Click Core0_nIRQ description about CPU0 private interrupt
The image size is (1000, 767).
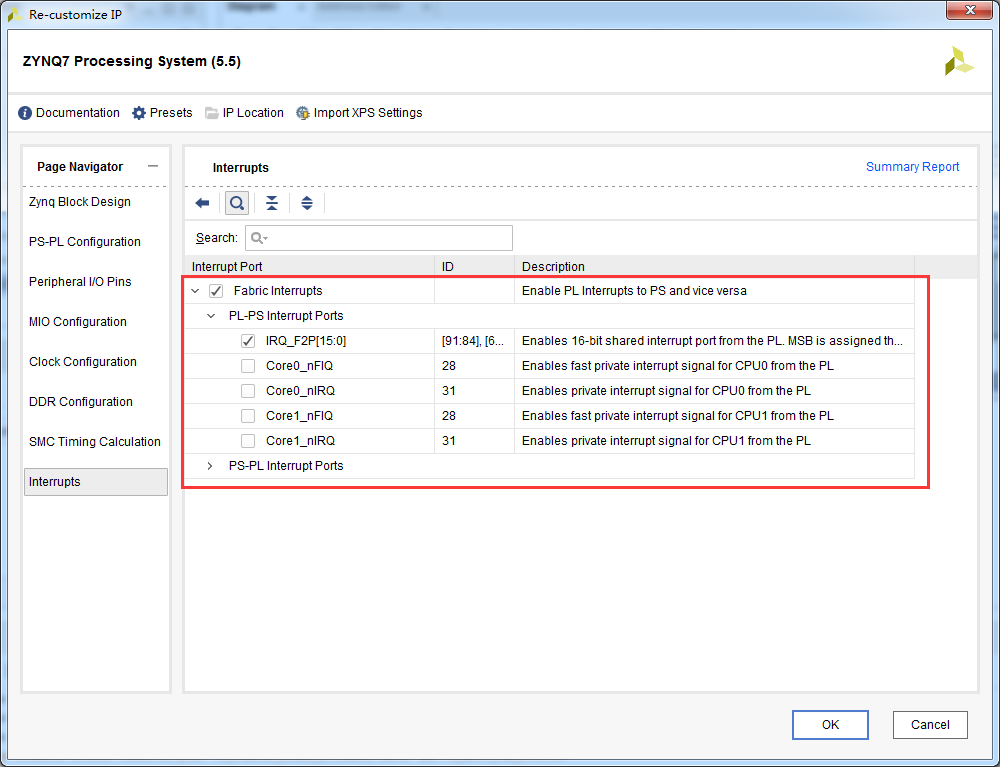point(666,391)
